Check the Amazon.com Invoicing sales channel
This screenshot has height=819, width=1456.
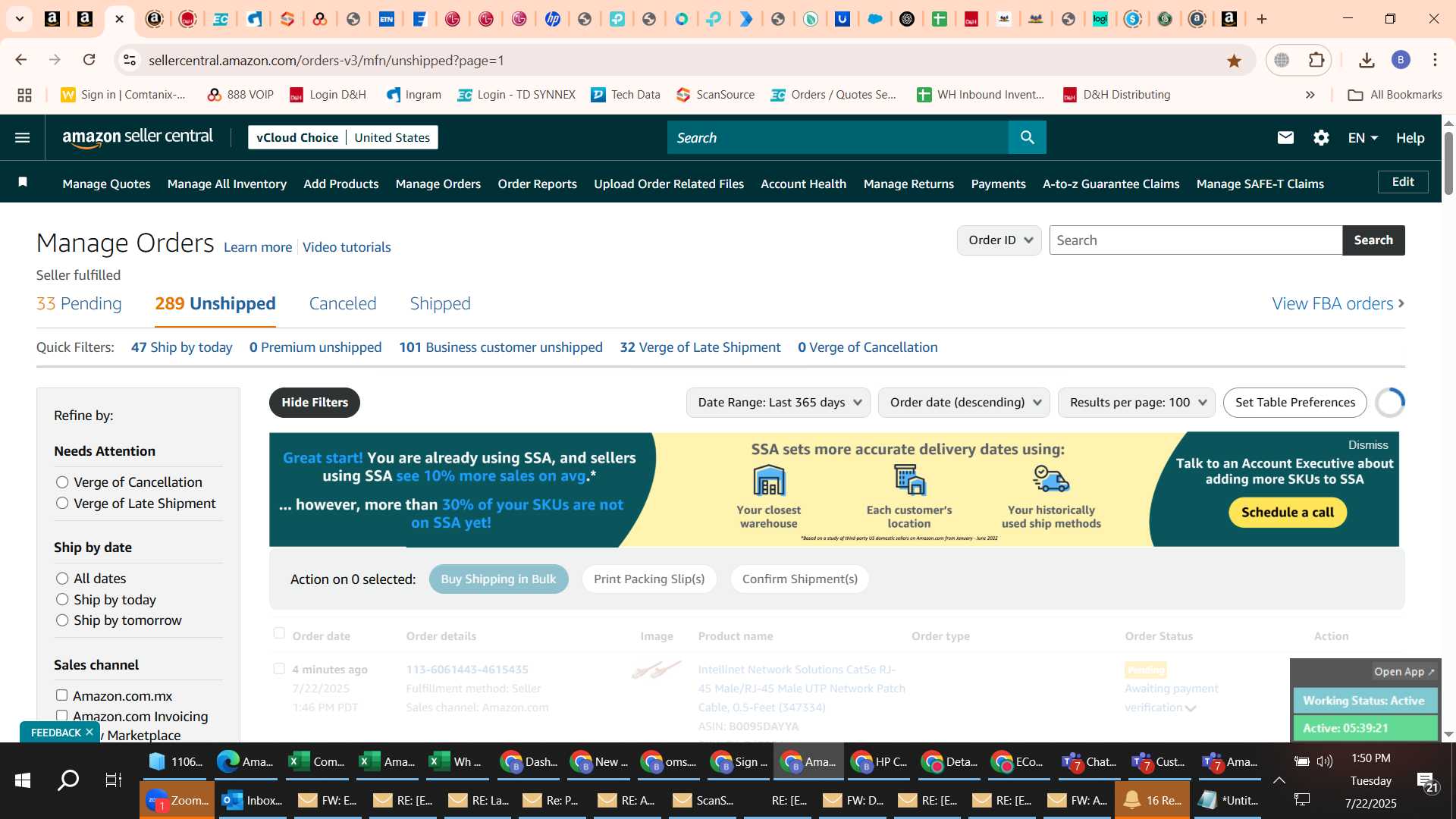pyautogui.click(x=61, y=716)
